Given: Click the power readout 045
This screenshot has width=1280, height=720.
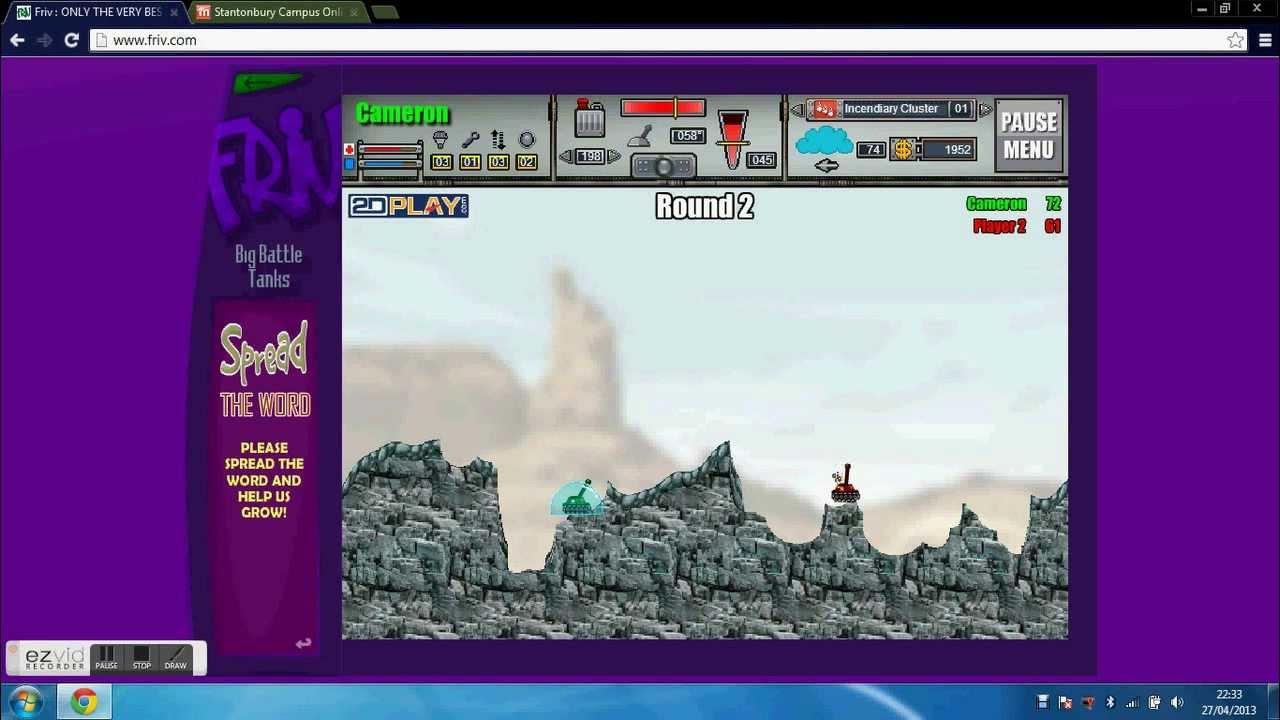Looking at the screenshot, I should 762,160.
